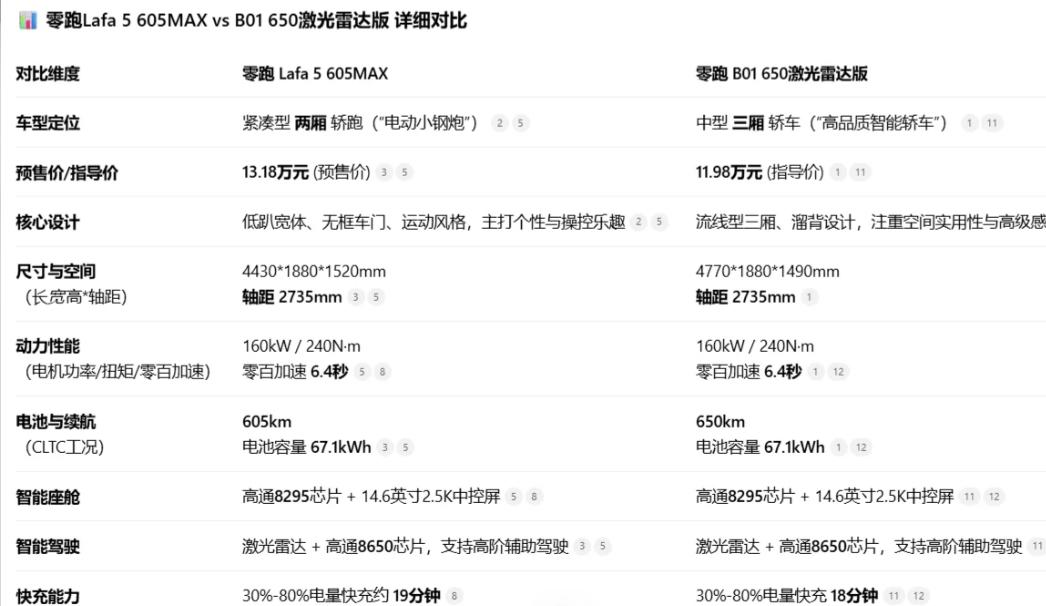This screenshot has height=606, width=1046.
Task: Click the "18分钟" fast charge value
Action: click(x=854, y=595)
